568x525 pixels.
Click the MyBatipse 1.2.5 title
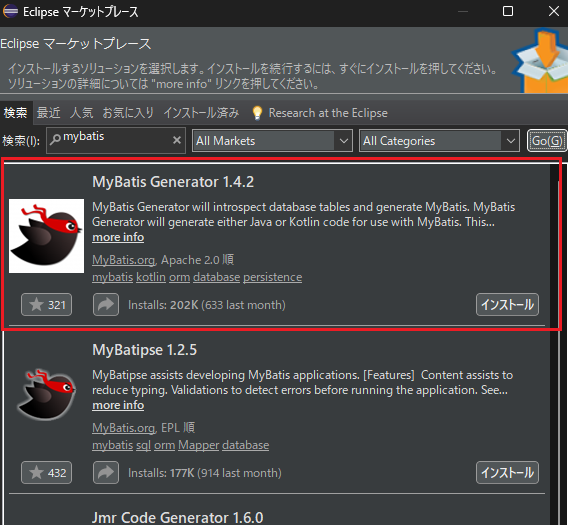(145, 350)
